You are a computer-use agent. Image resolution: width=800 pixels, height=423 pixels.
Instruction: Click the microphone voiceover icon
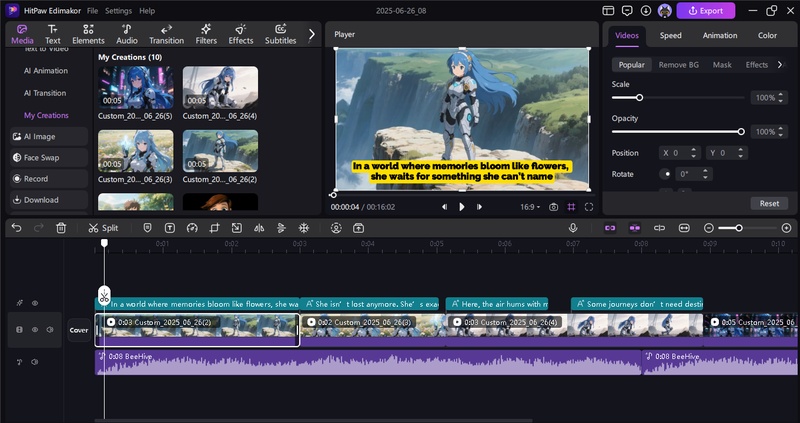(x=573, y=228)
